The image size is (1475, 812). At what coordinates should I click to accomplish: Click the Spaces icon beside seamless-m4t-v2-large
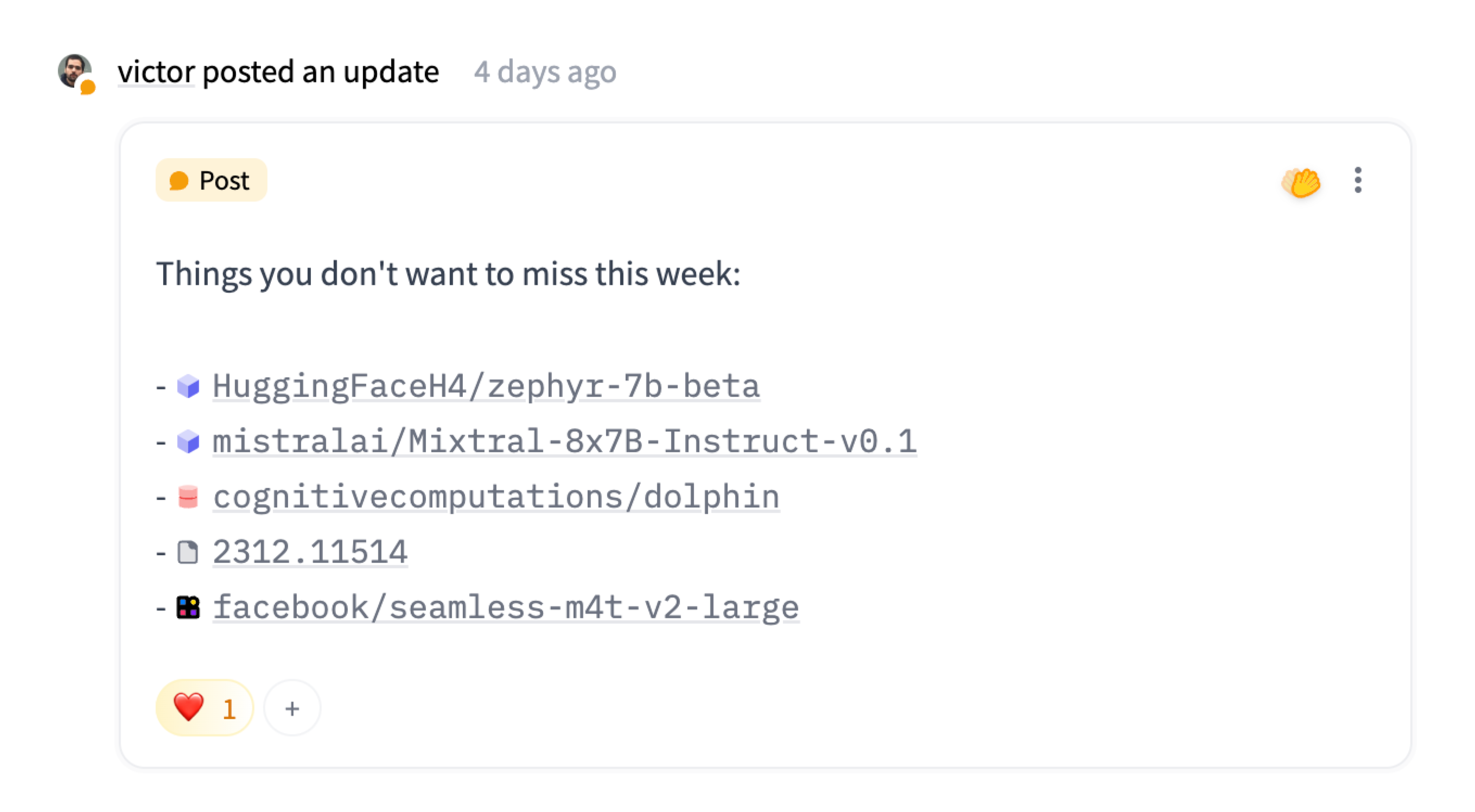point(188,608)
